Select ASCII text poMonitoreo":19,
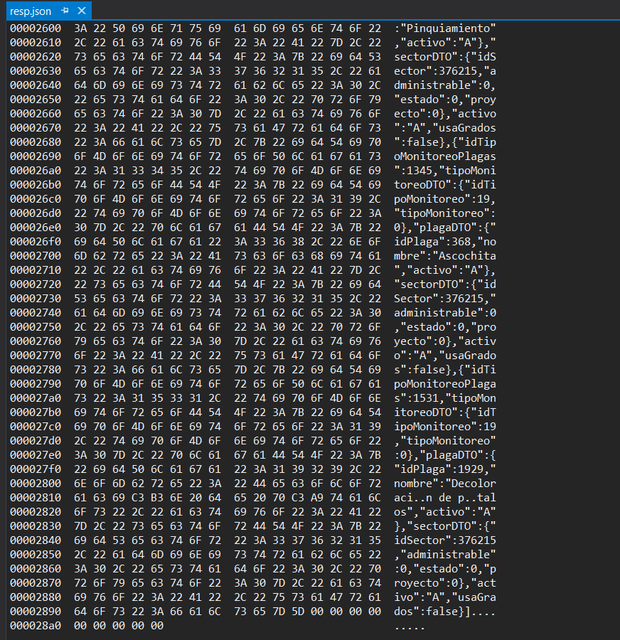The image size is (620, 640). click(x=445, y=199)
